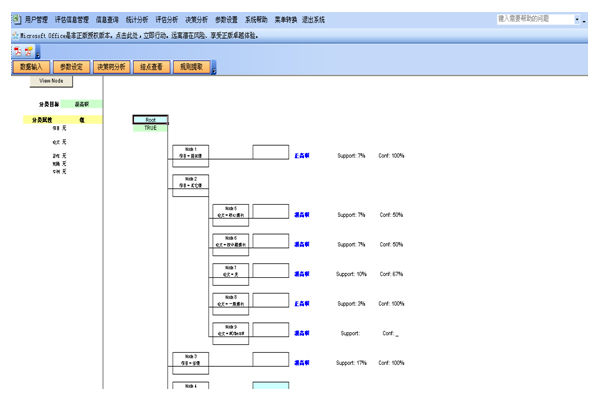Select the Root node cell
This screenshot has width=593, height=394.
click(x=151, y=120)
